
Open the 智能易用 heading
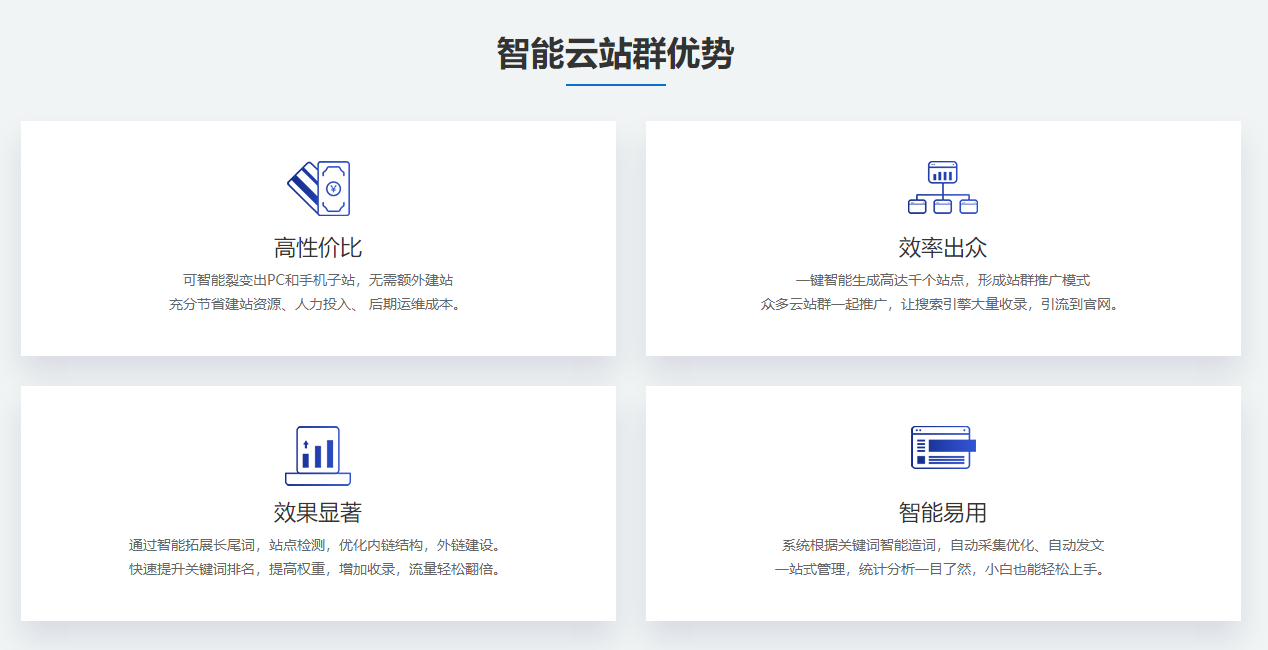click(942, 513)
